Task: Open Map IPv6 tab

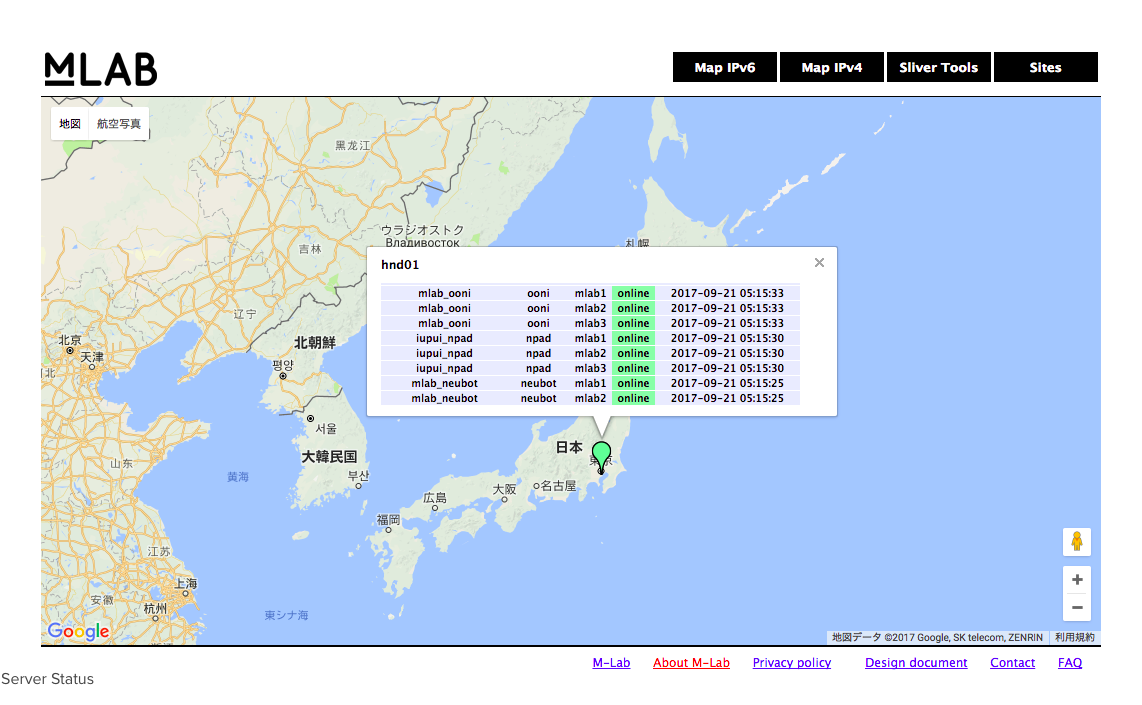Action: coord(725,67)
